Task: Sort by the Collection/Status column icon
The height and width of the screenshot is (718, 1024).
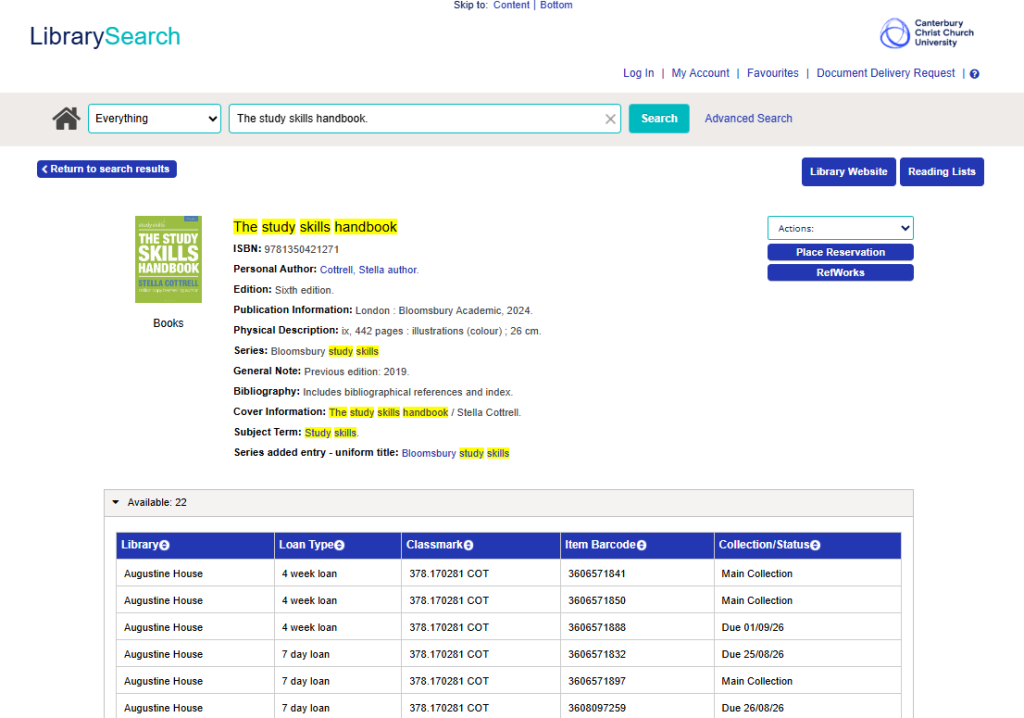Action: (815, 546)
